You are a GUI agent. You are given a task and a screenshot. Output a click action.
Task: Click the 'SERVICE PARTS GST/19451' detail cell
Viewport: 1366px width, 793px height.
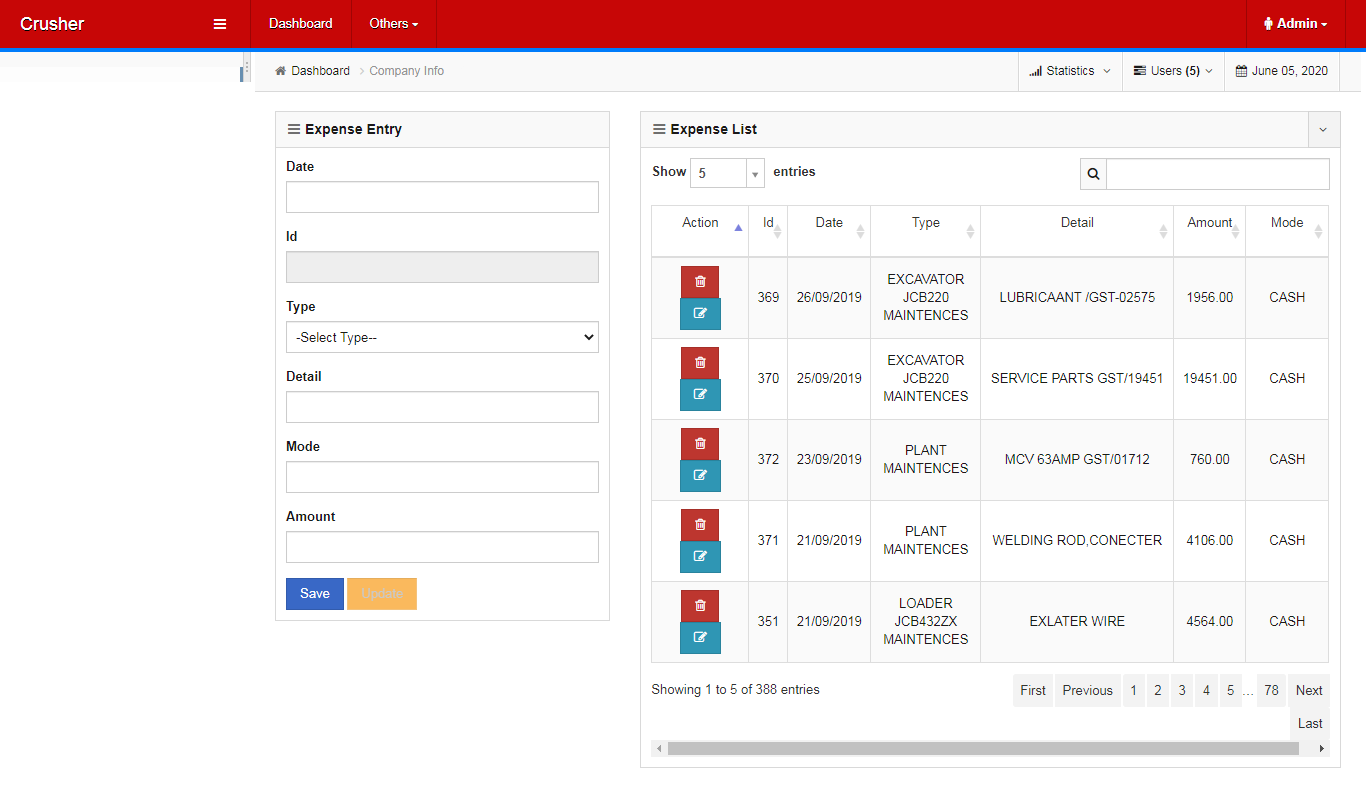point(1077,379)
